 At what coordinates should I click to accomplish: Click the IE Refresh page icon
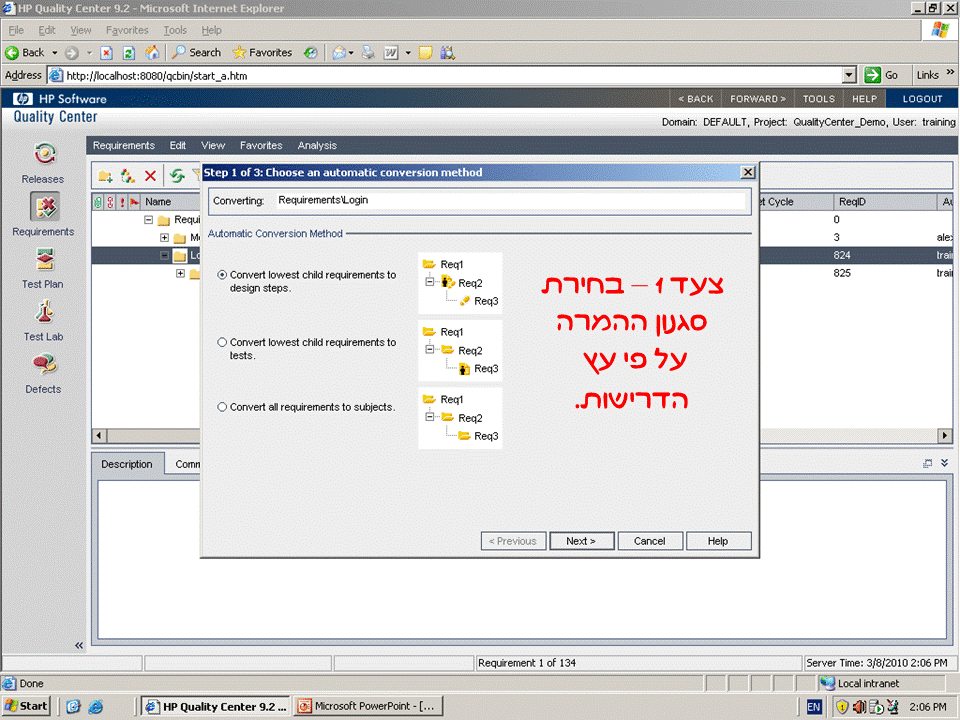(x=129, y=53)
